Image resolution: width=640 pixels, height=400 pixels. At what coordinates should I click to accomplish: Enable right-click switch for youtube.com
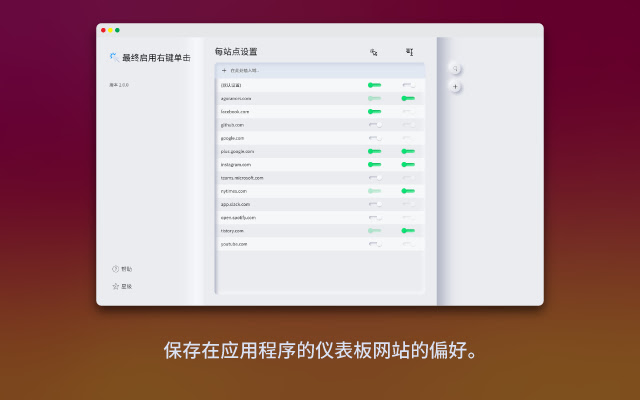(x=375, y=244)
